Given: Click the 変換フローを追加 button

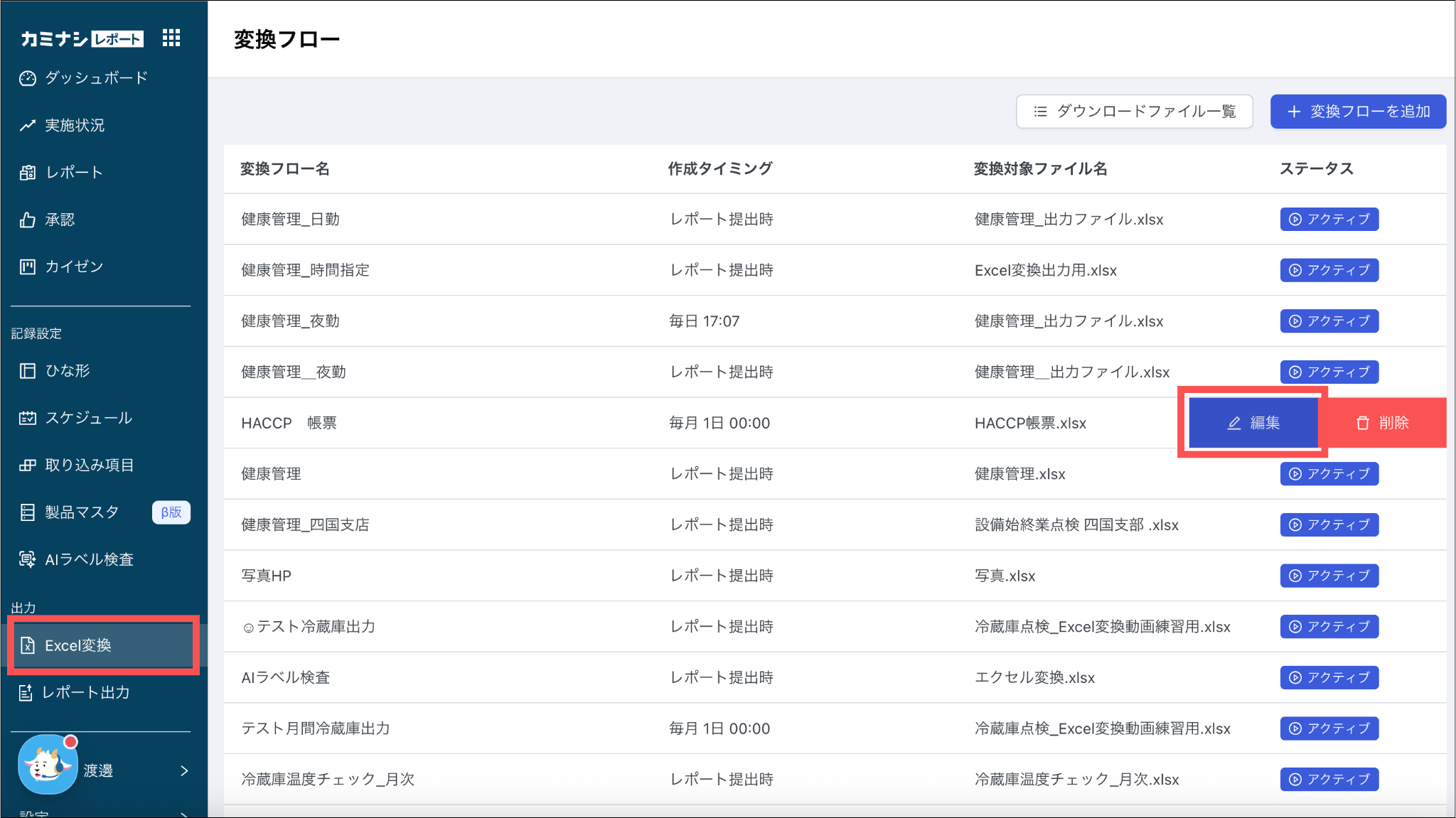Looking at the screenshot, I should point(1358,112).
